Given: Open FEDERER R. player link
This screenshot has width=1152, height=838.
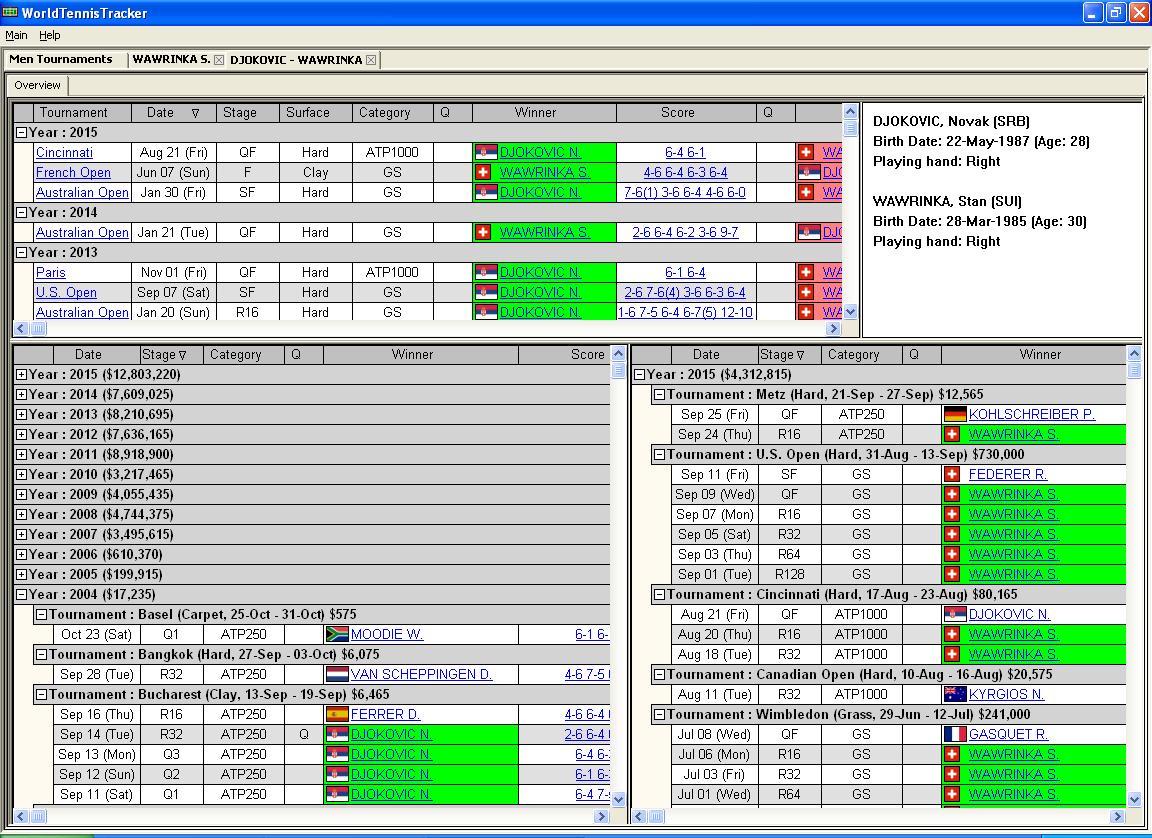Looking at the screenshot, I should [1008, 474].
